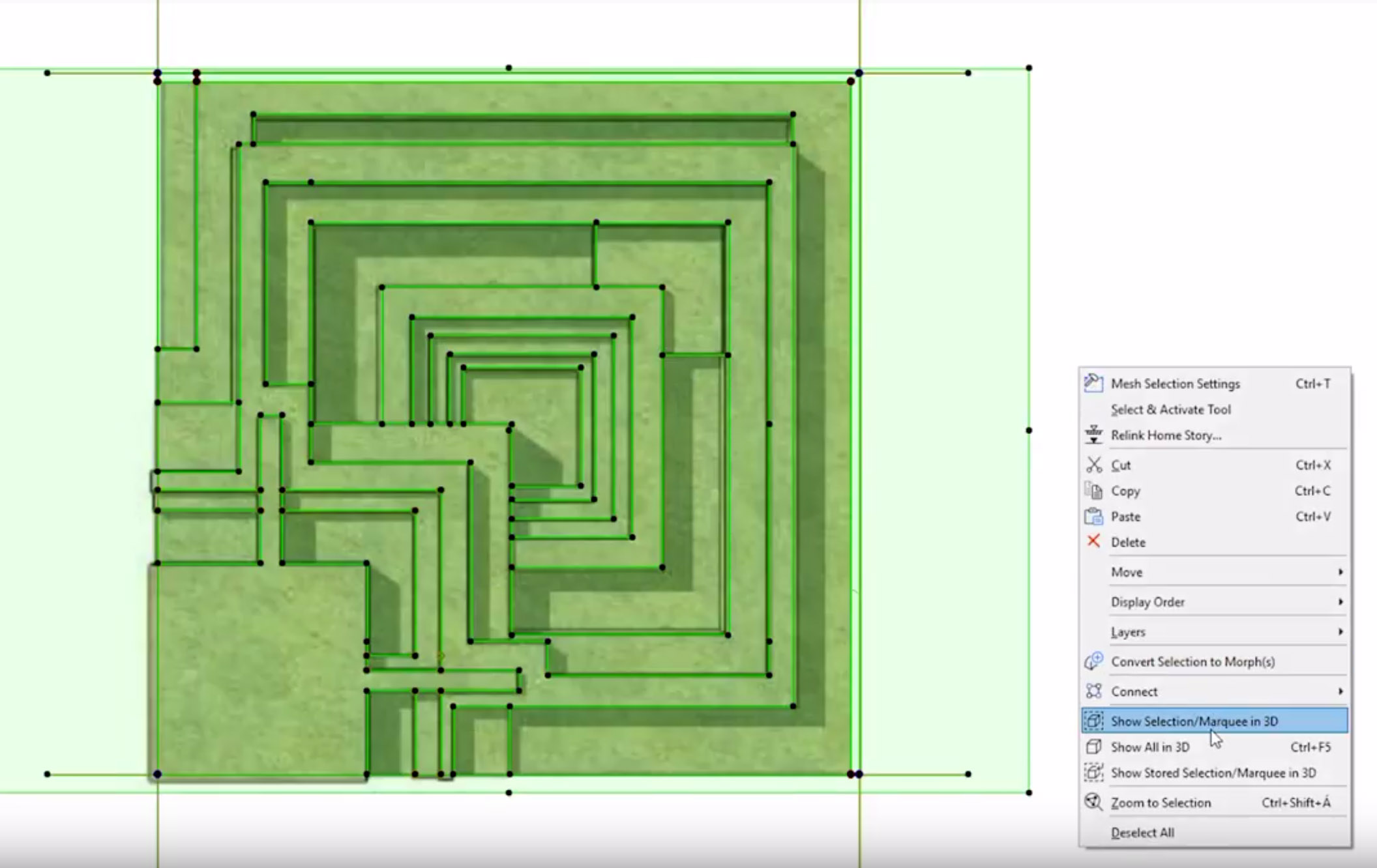Click the scissors Cut icon
This screenshot has height=868, width=1377.
pyautogui.click(x=1093, y=465)
